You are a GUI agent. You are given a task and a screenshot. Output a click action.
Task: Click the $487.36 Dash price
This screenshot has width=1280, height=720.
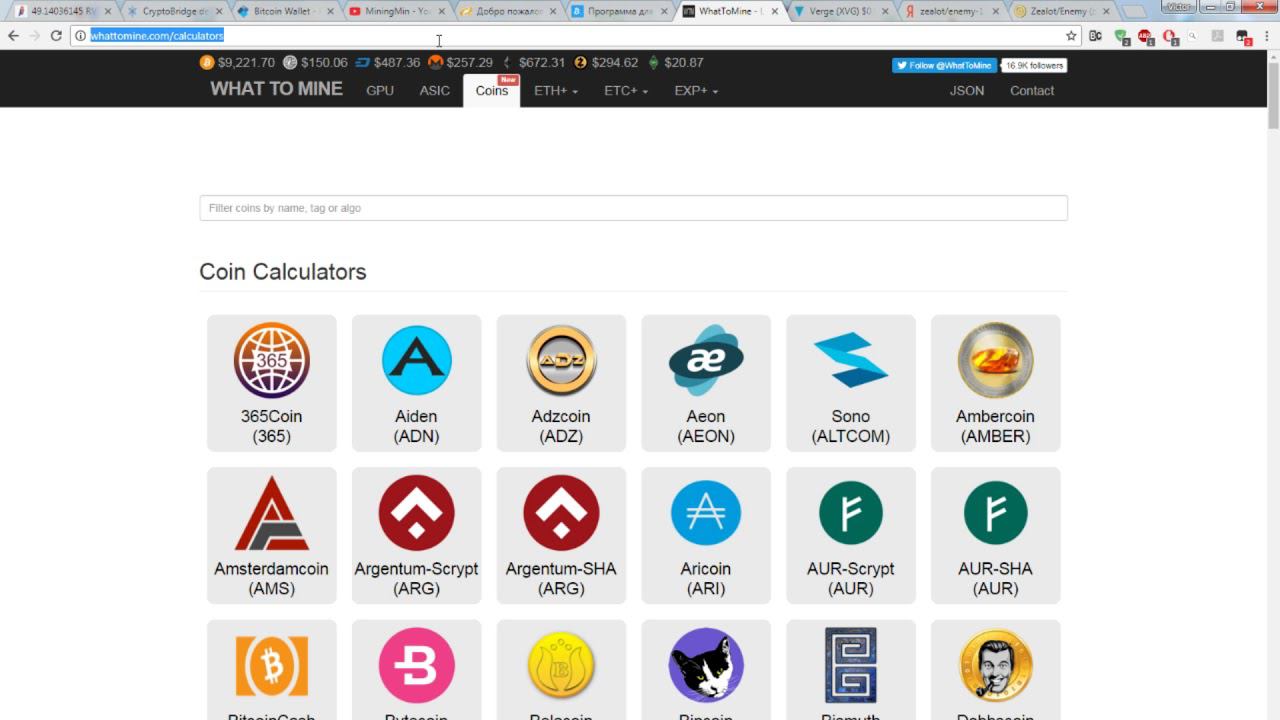pos(397,62)
